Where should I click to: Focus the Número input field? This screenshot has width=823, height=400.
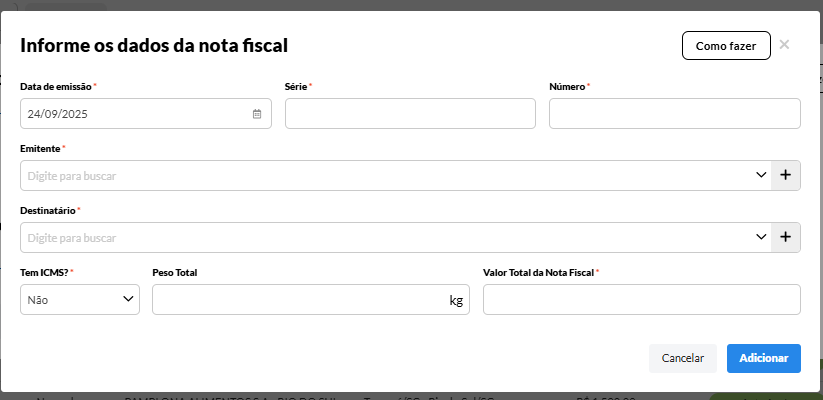click(x=675, y=114)
